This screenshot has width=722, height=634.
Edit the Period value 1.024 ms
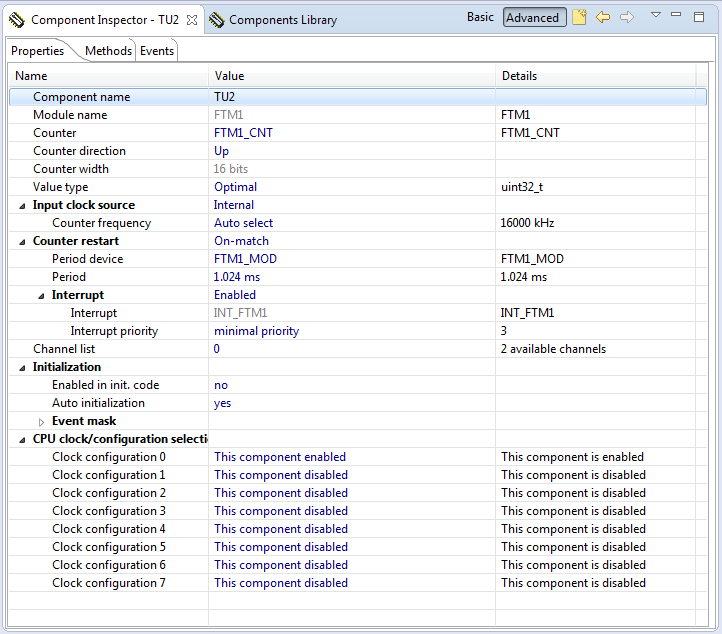(x=237, y=277)
